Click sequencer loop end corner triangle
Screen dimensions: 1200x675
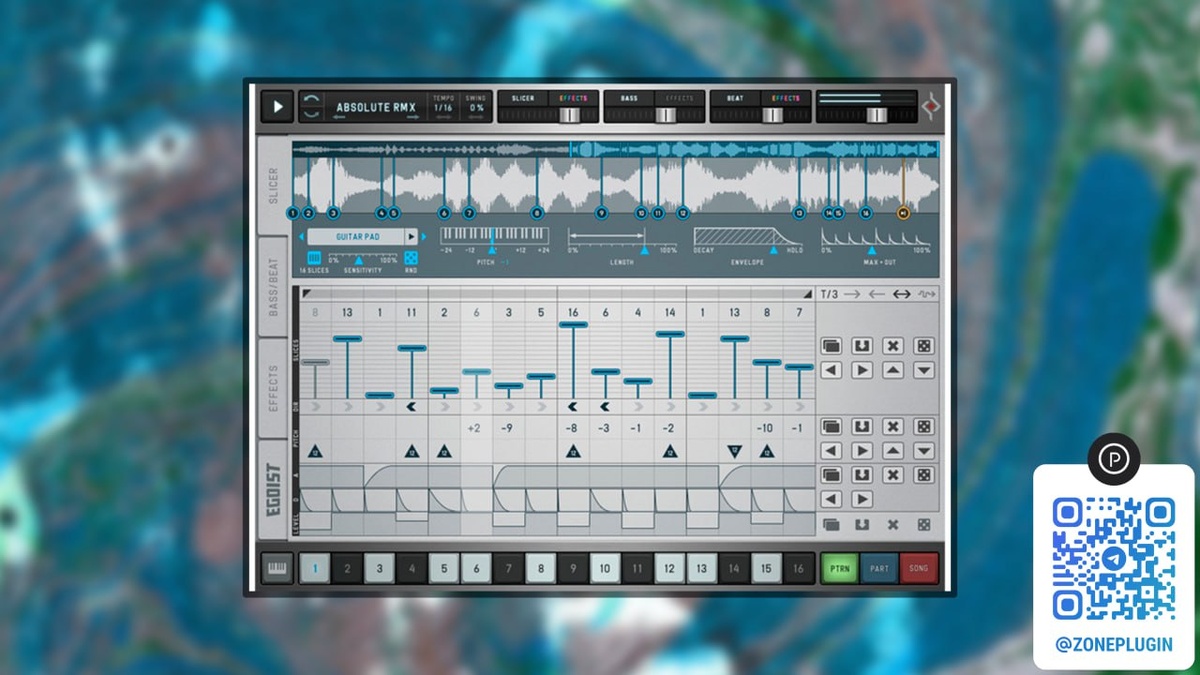[807, 294]
